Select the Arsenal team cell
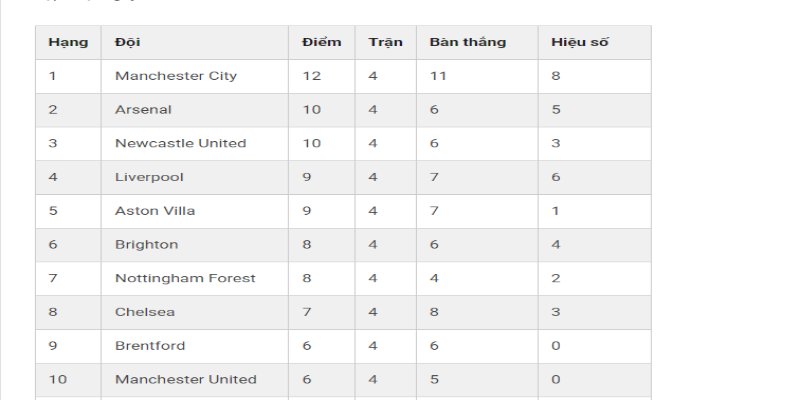Image resolution: width=800 pixels, height=400 pixels. coord(194,110)
